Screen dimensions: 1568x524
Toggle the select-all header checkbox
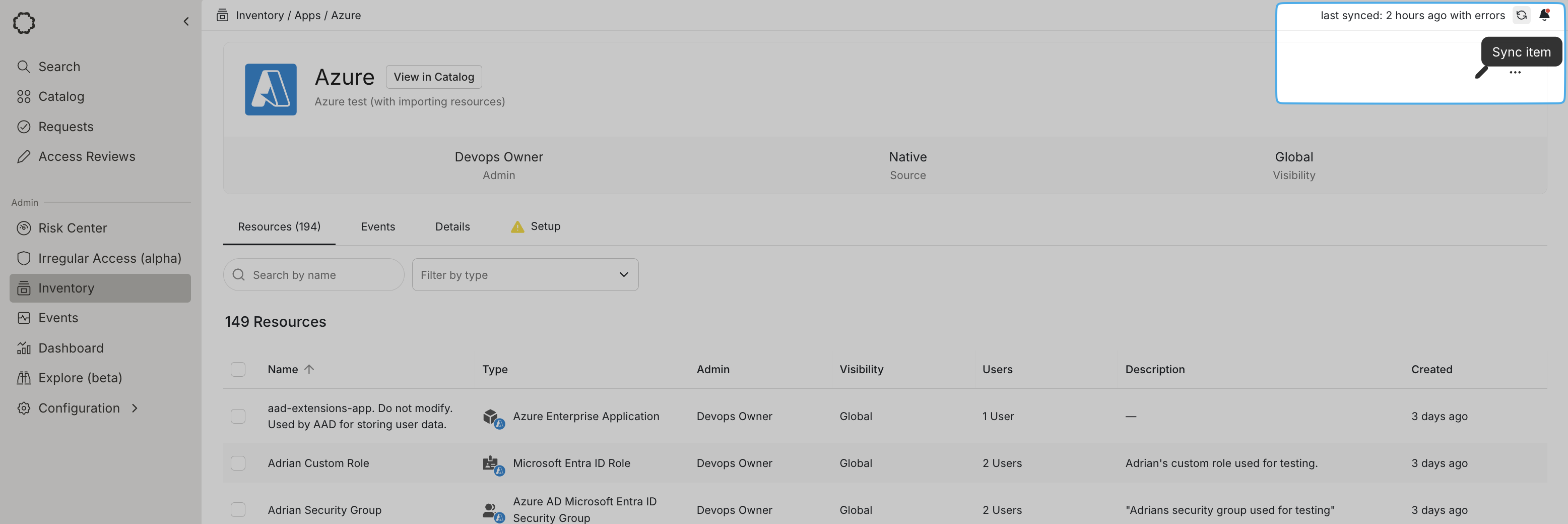coord(238,369)
